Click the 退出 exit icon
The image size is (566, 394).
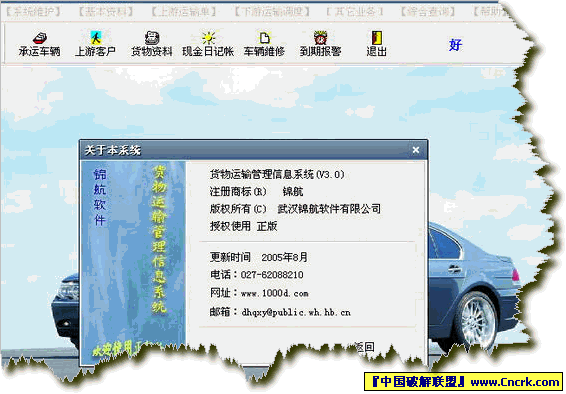(x=376, y=44)
